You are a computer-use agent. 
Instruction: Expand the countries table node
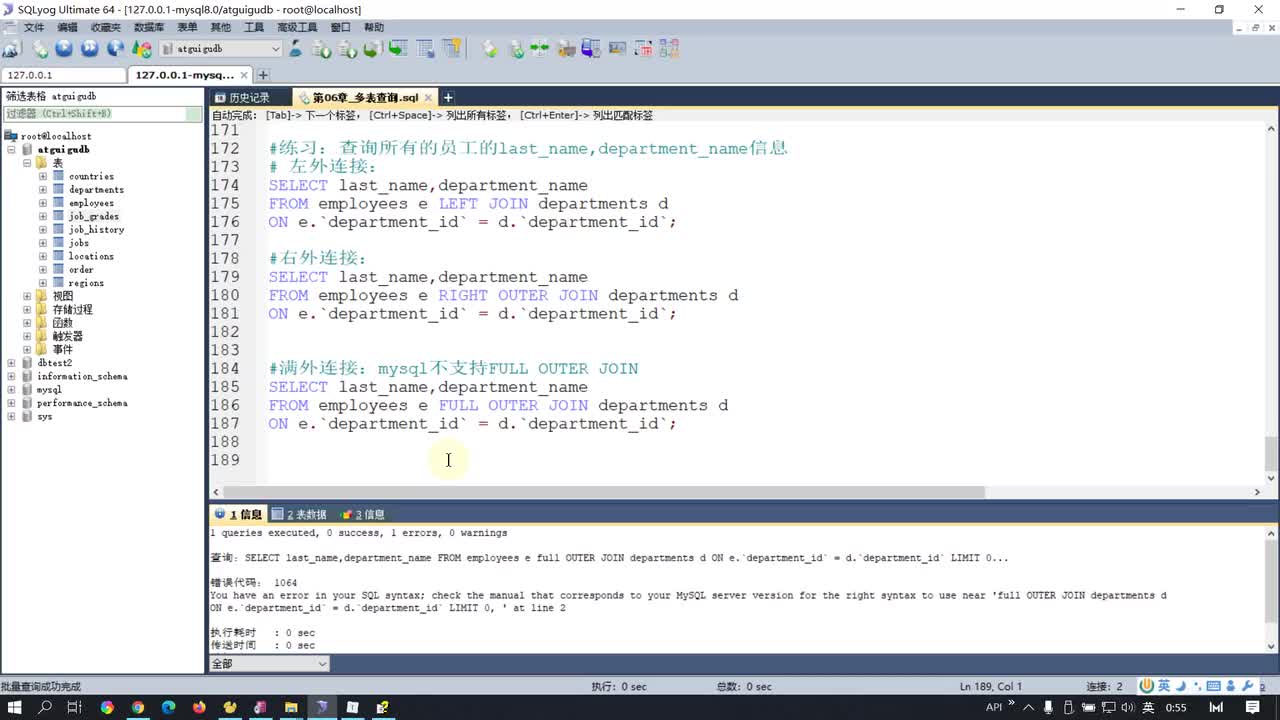[43, 176]
